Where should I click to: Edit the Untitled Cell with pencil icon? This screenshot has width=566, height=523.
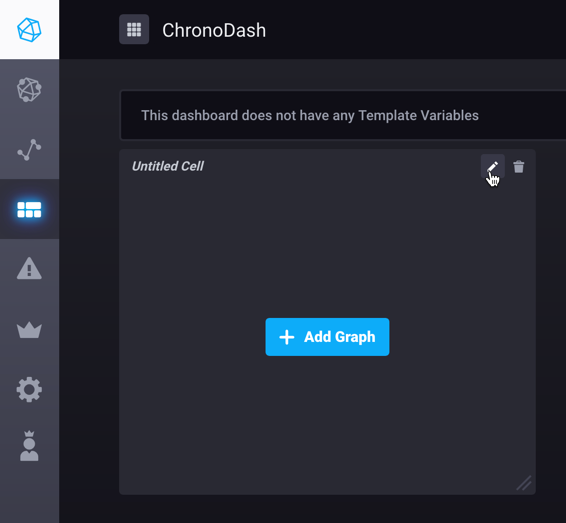tap(493, 166)
